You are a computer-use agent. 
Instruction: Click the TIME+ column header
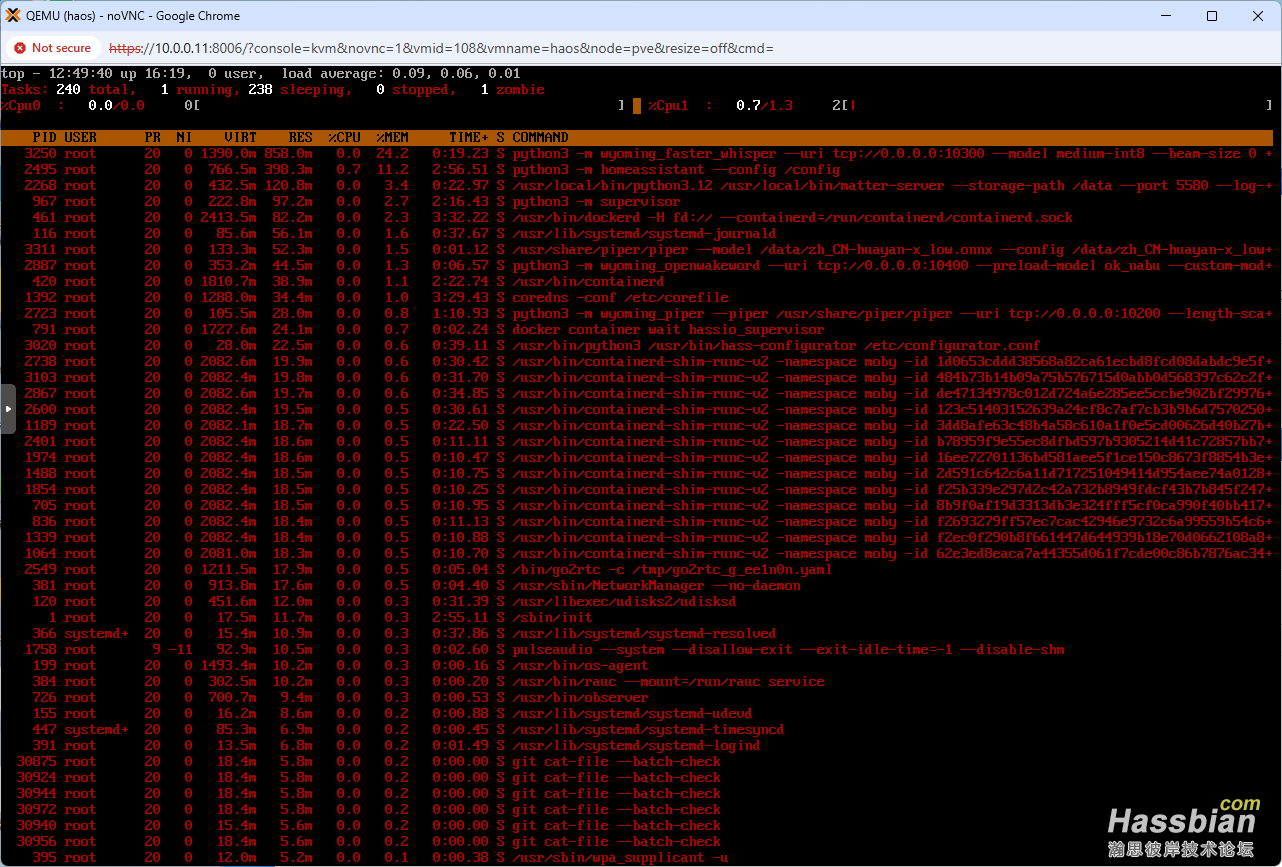click(x=468, y=137)
